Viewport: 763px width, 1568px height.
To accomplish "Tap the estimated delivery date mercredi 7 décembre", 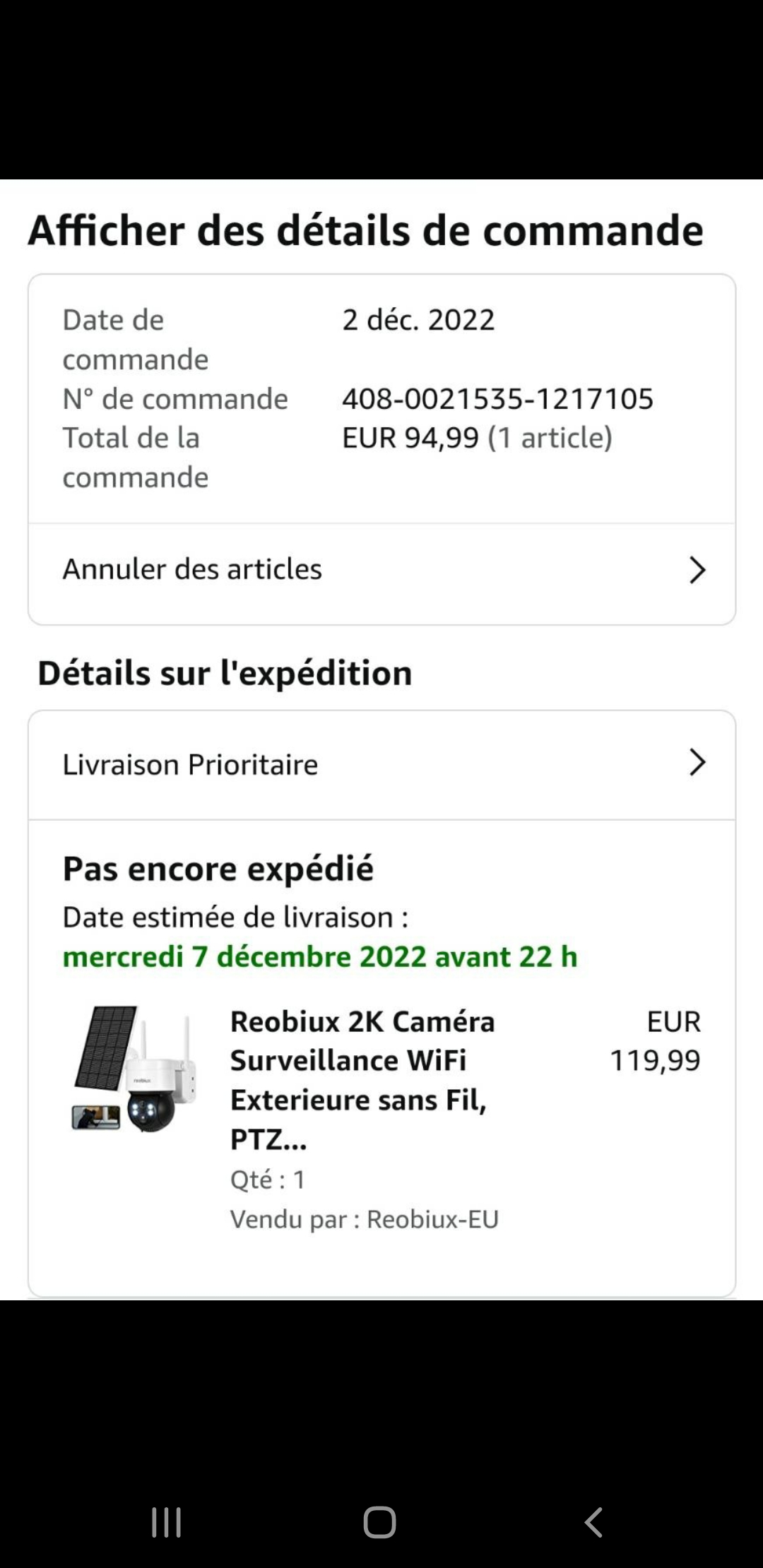I will coord(319,957).
